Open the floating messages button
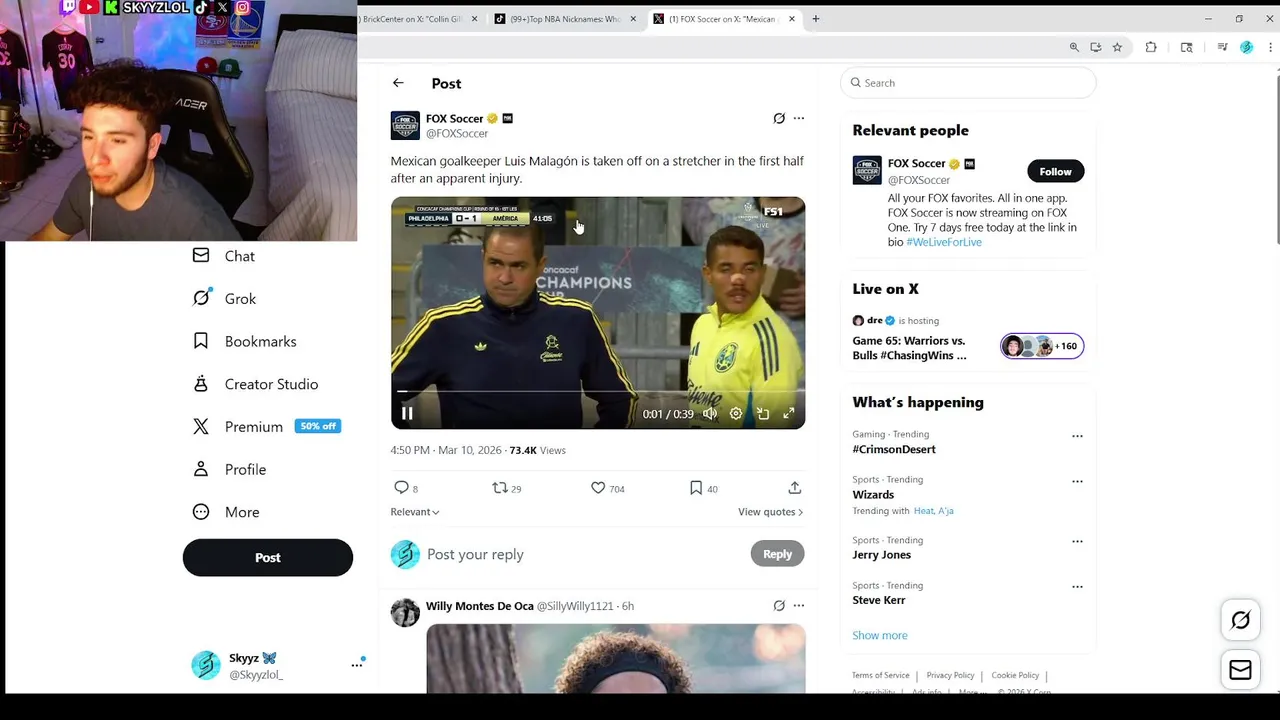The width and height of the screenshot is (1280, 720). tap(1240, 670)
